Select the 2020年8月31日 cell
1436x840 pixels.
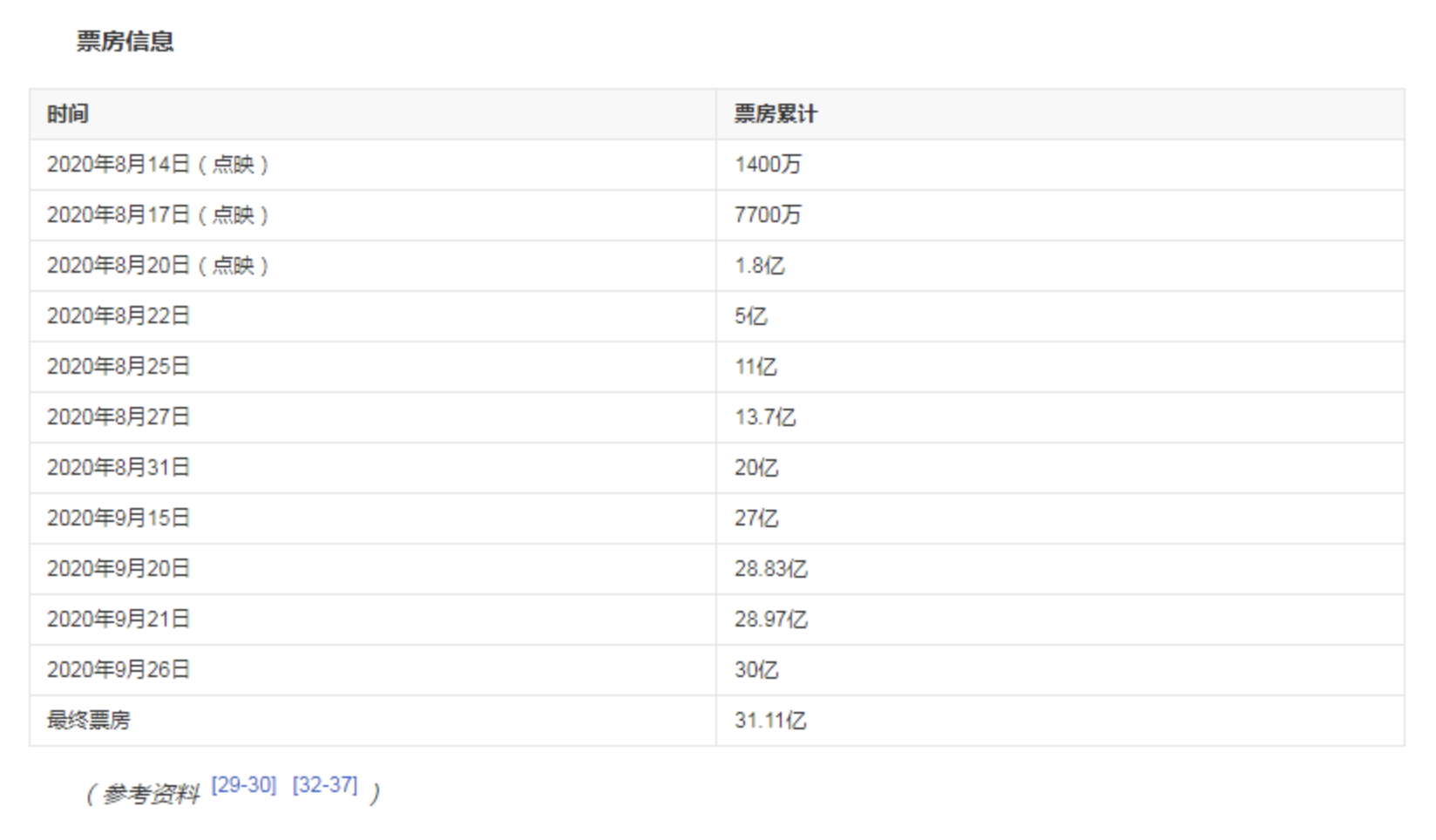click(x=373, y=468)
